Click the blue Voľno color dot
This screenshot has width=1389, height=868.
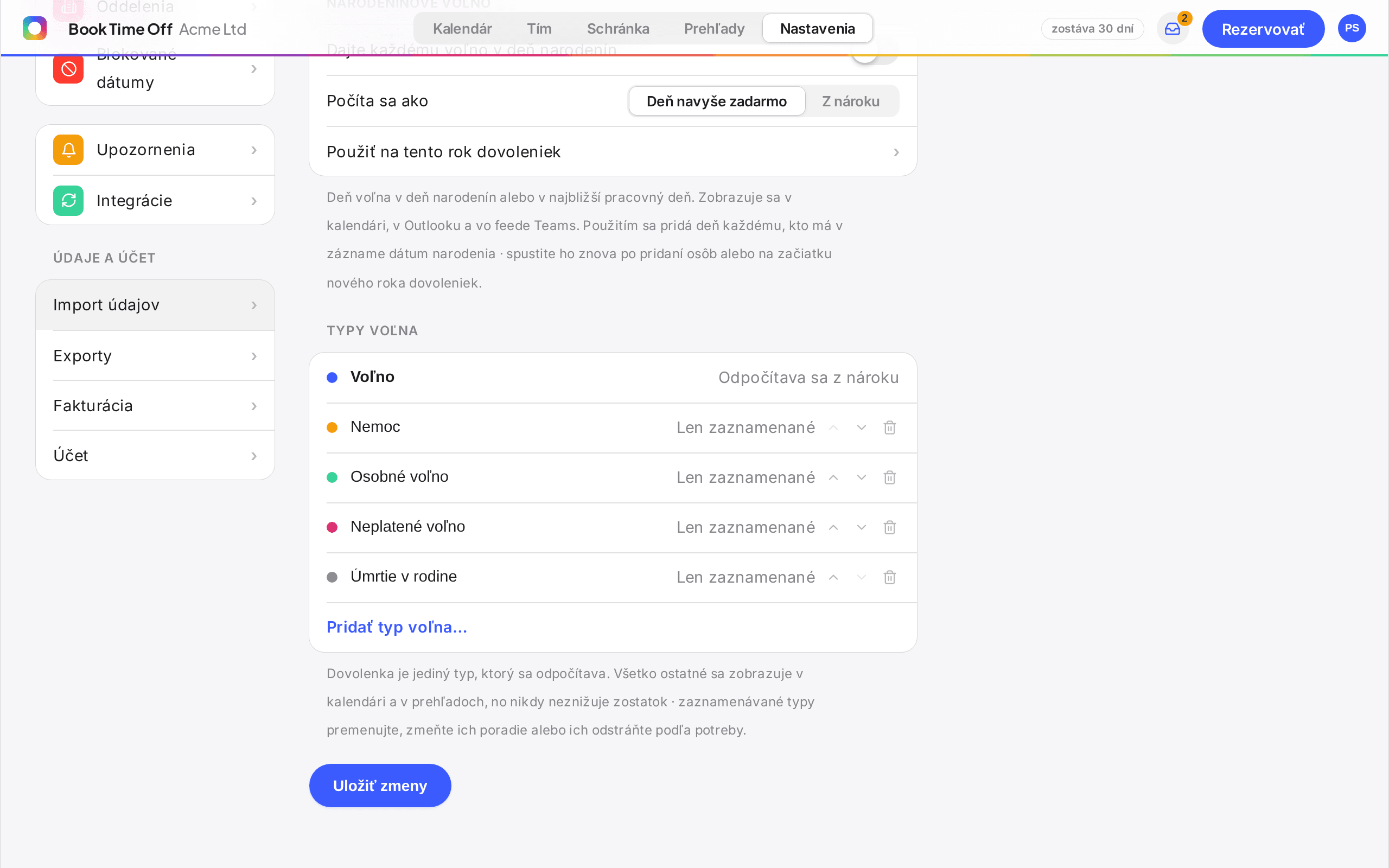click(x=332, y=378)
